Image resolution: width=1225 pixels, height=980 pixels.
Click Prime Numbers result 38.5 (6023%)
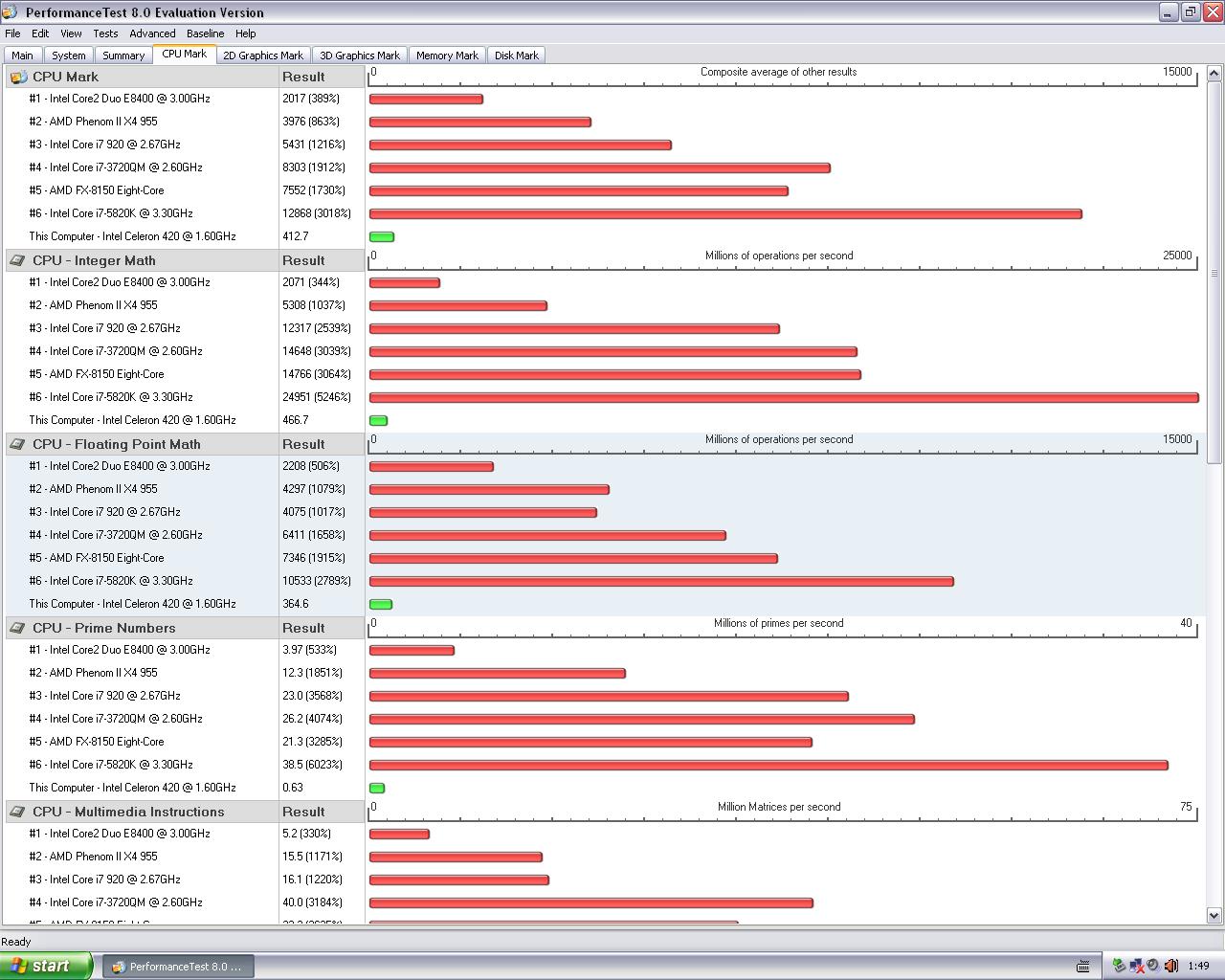[312, 765]
